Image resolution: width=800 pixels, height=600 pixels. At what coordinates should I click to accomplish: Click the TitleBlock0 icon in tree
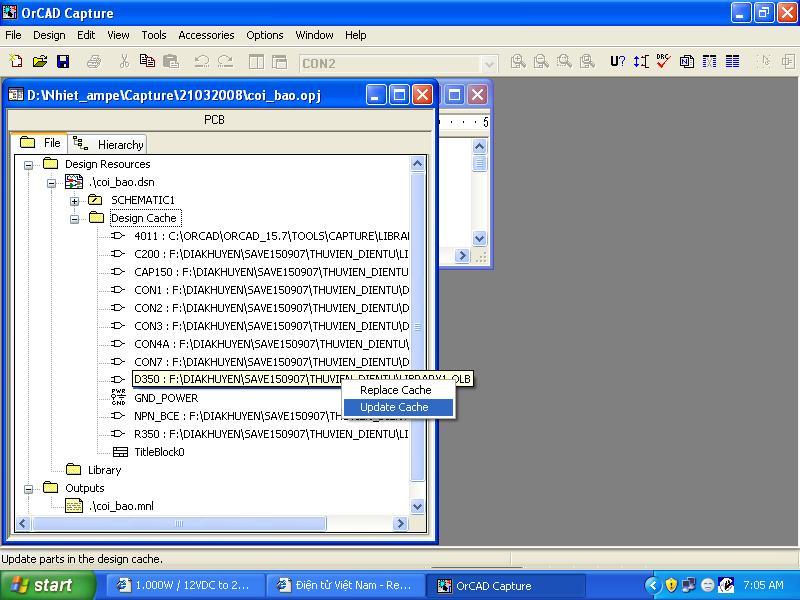[120, 452]
